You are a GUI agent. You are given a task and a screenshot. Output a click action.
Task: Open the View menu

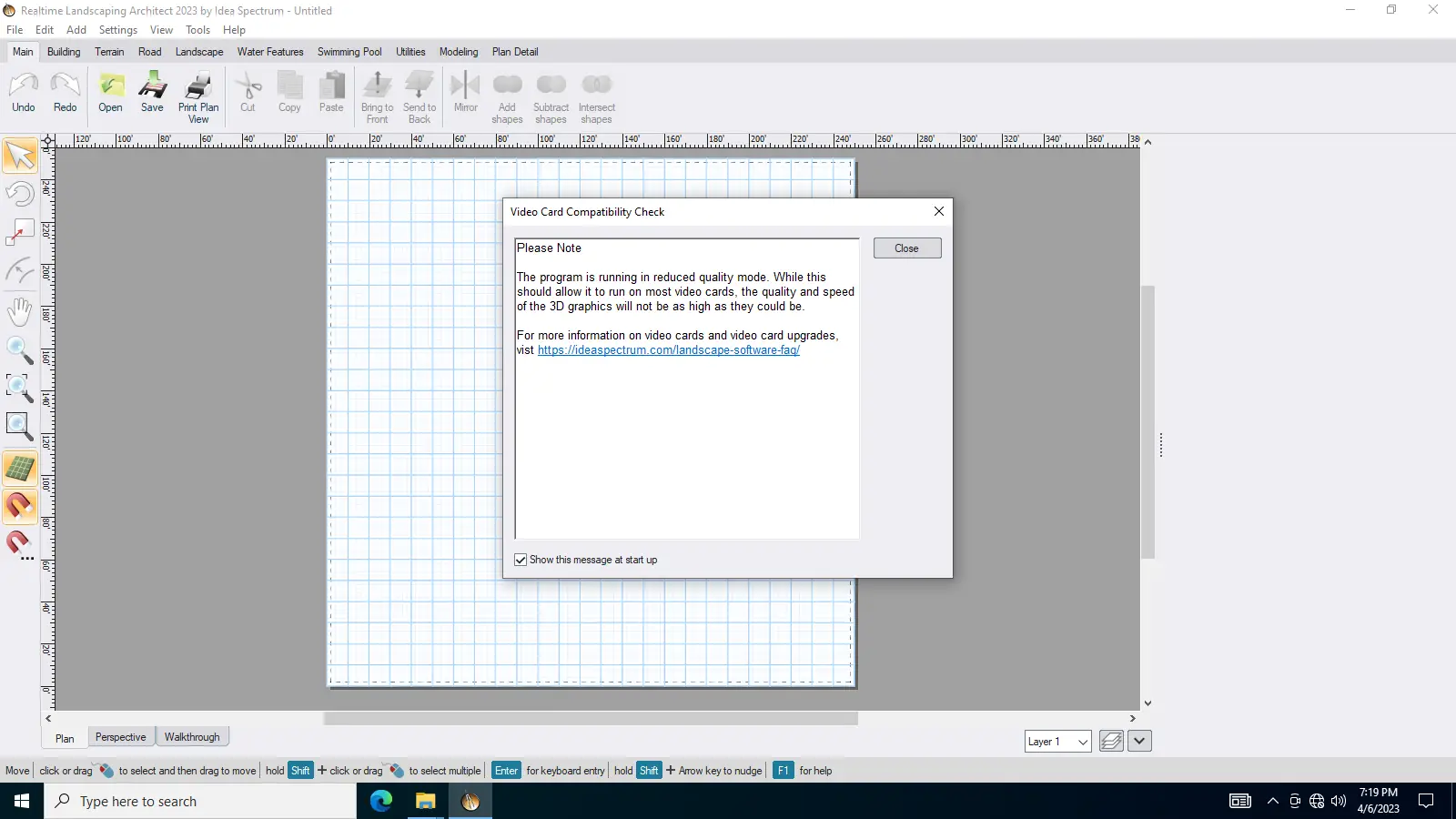161,30
